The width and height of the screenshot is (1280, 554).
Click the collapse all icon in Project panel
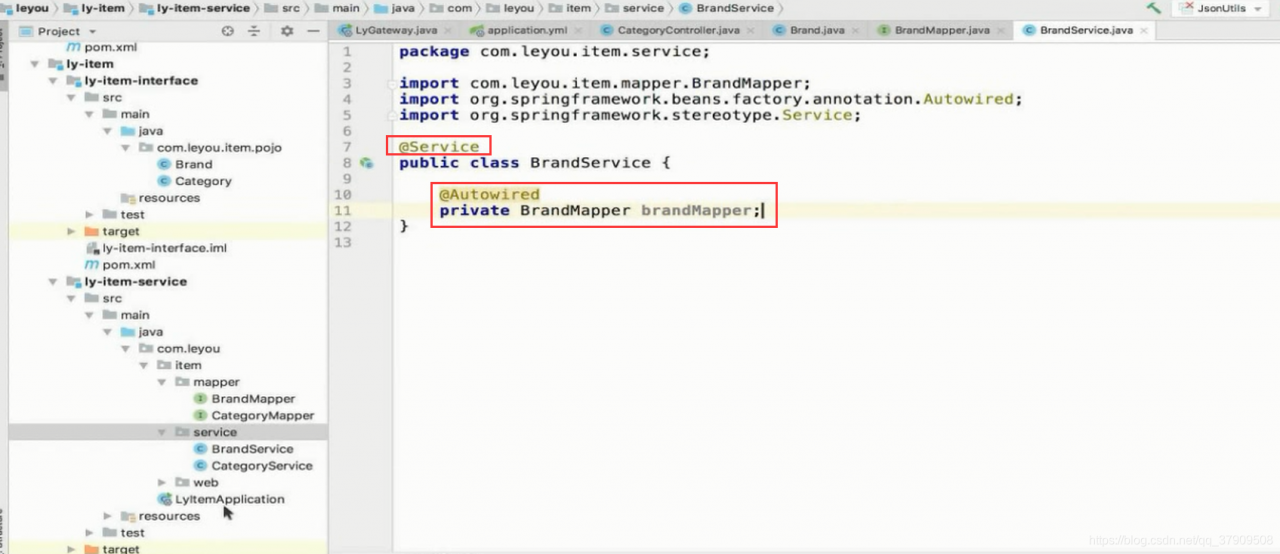[254, 31]
